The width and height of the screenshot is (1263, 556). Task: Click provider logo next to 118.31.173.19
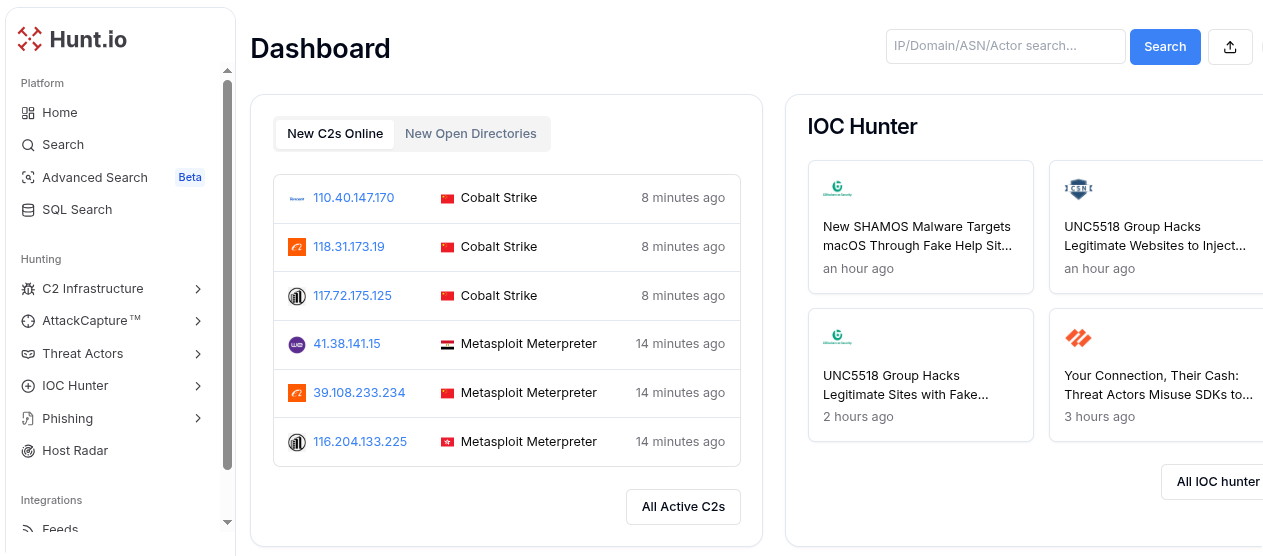click(x=297, y=247)
